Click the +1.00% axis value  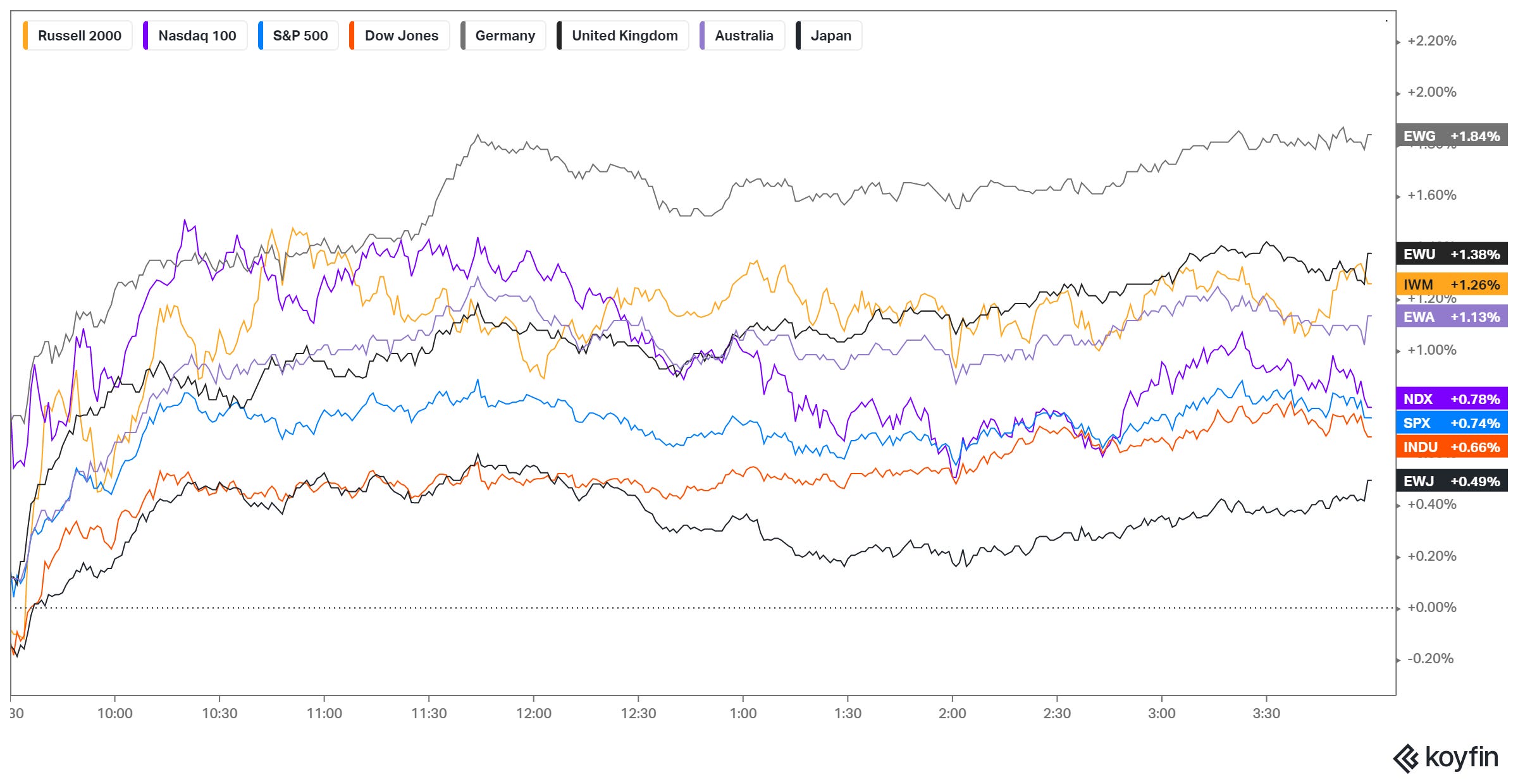[1431, 350]
